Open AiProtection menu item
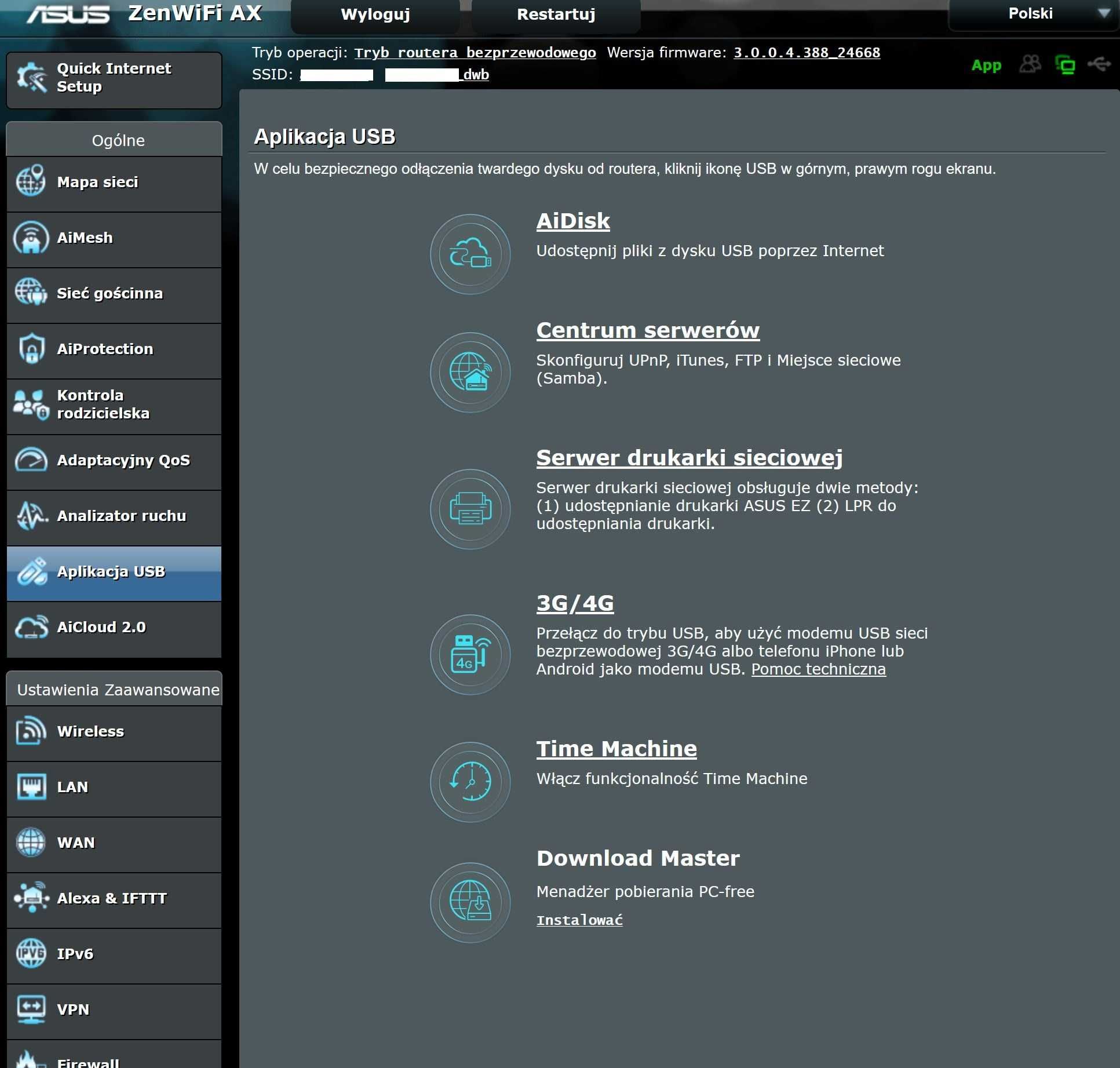Screen dimensions: 1120x1068 [x=114, y=351]
